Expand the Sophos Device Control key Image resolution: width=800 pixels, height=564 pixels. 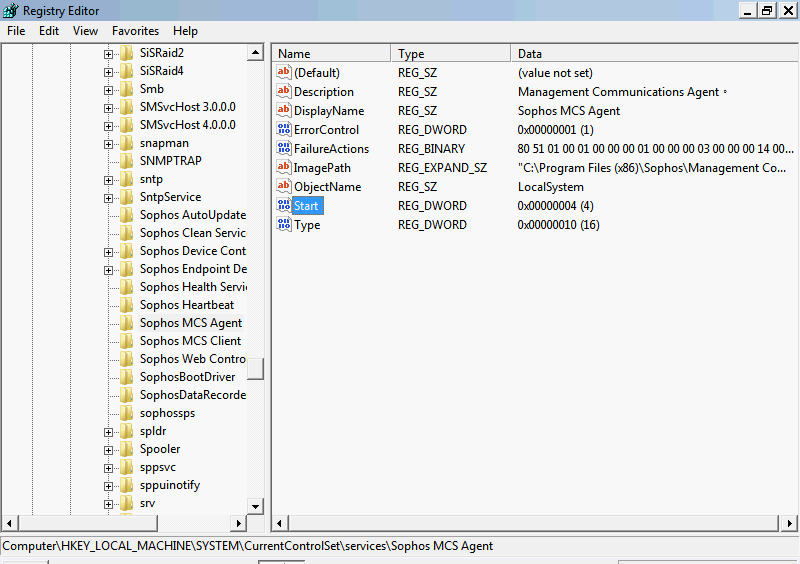coord(108,252)
